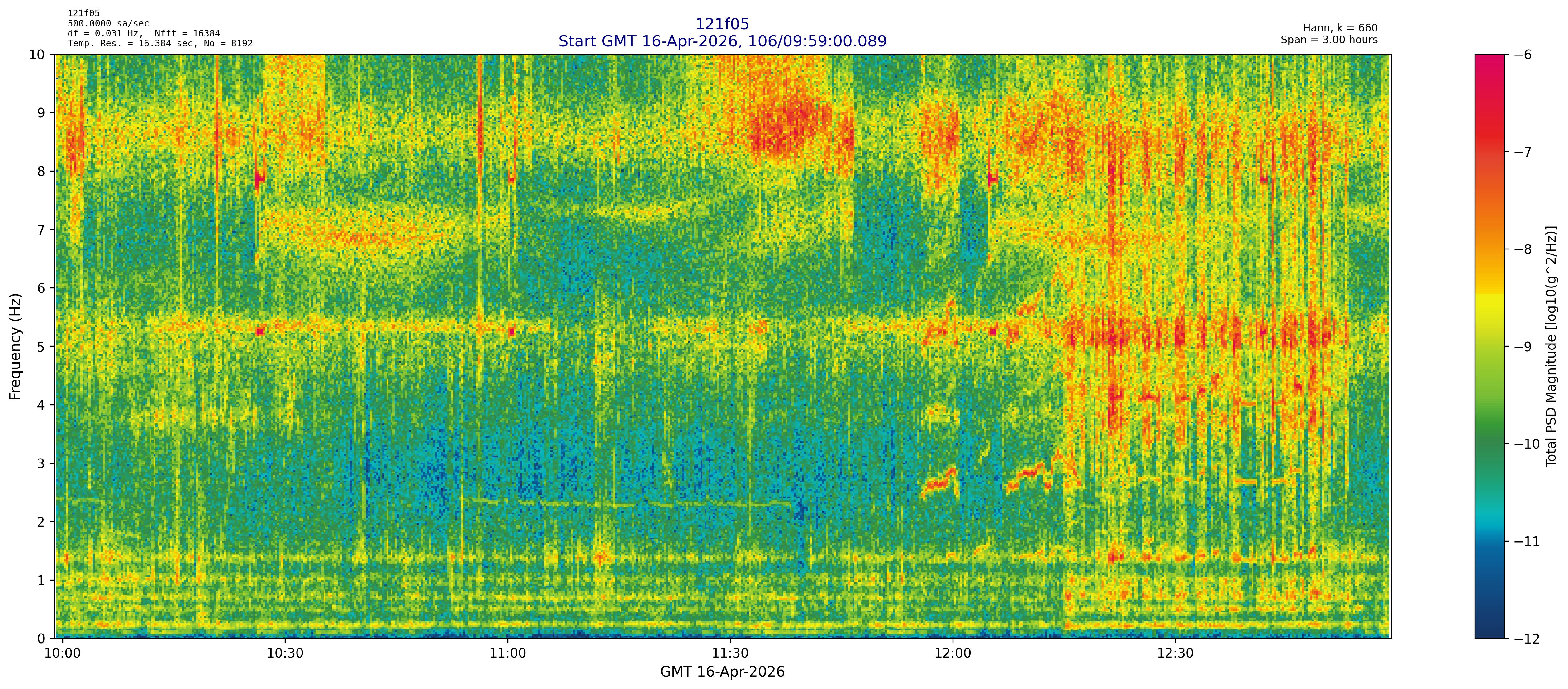
Task: Click the 'GMT 16-Apr-2026' x-axis label
Action: [x=722, y=672]
